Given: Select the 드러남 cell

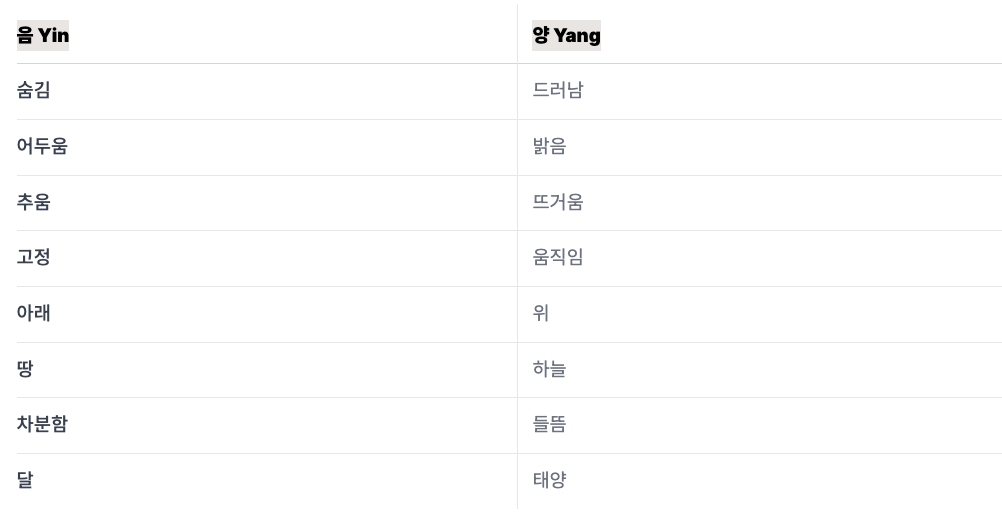Looking at the screenshot, I should pyautogui.click(x=760, y=91).
